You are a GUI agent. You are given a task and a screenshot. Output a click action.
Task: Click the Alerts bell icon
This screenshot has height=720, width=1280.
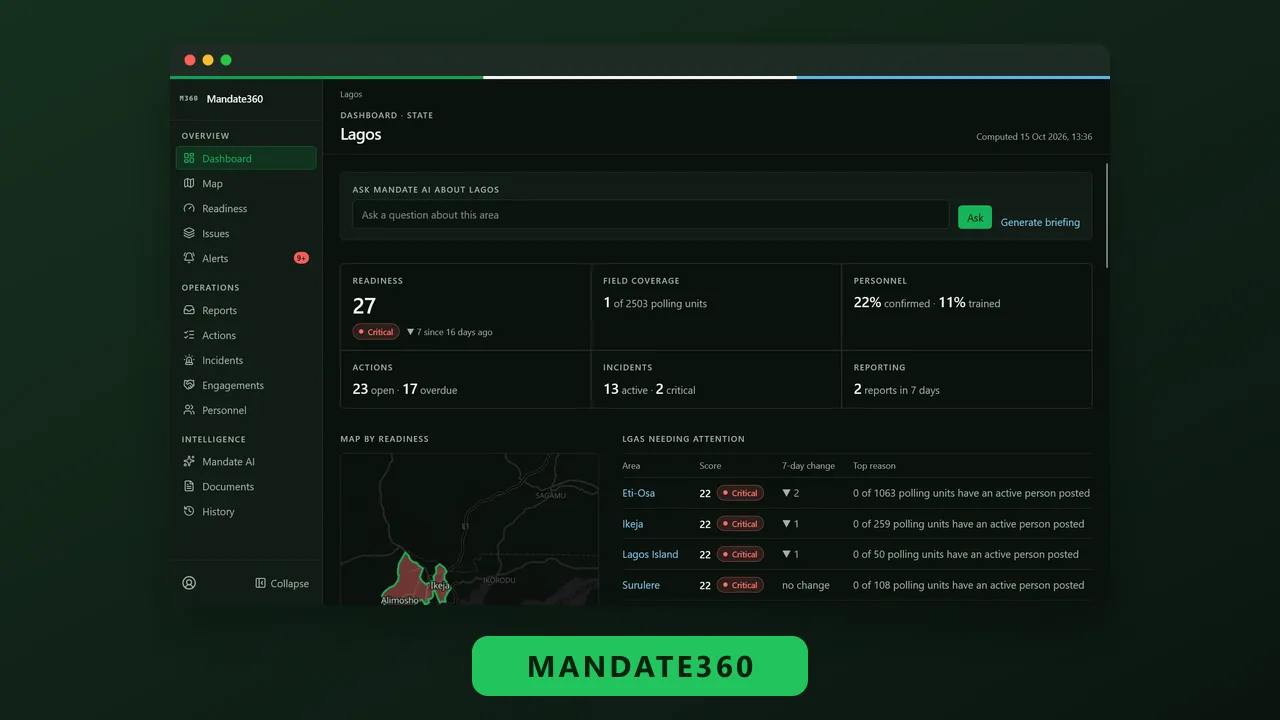pyautogui.click(x=189, y=258)
